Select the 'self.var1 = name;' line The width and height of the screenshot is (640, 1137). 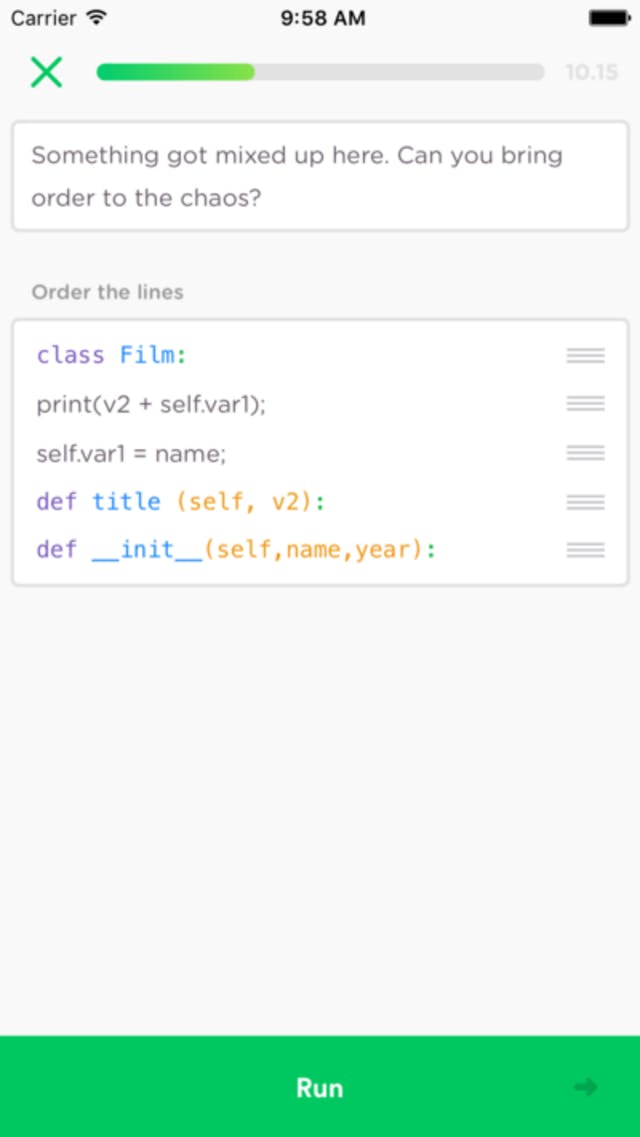coord(132,453)
